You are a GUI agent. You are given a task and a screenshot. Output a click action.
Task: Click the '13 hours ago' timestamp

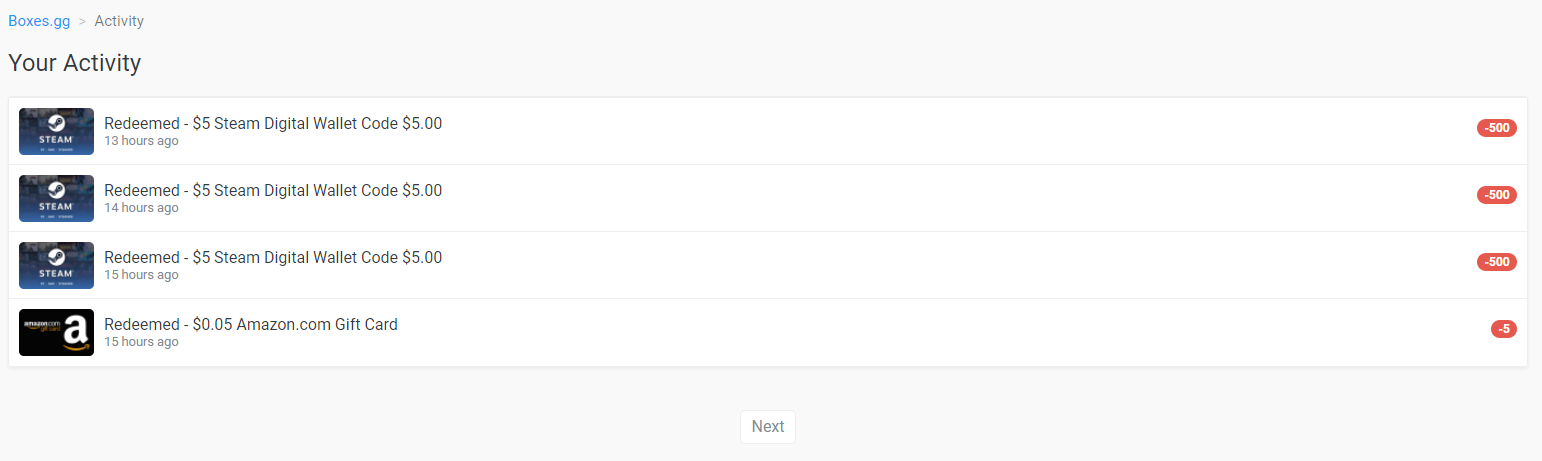click(141, 141)
